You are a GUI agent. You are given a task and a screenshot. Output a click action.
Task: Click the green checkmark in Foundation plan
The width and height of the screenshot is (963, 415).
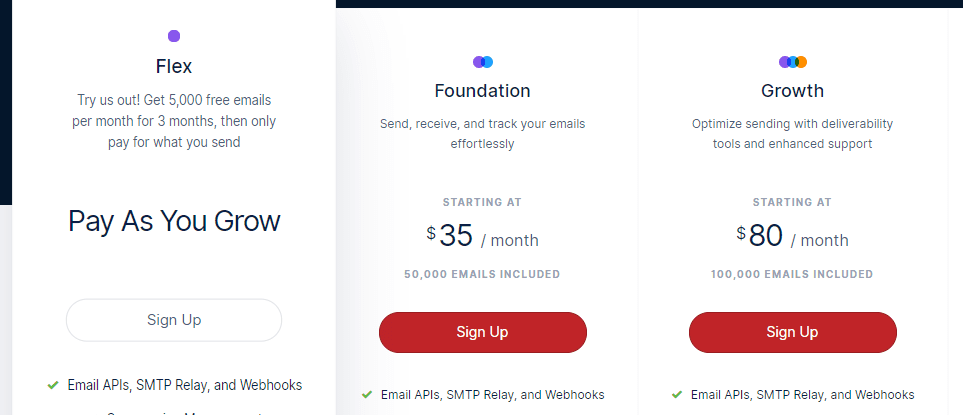[x=367, y=395]
